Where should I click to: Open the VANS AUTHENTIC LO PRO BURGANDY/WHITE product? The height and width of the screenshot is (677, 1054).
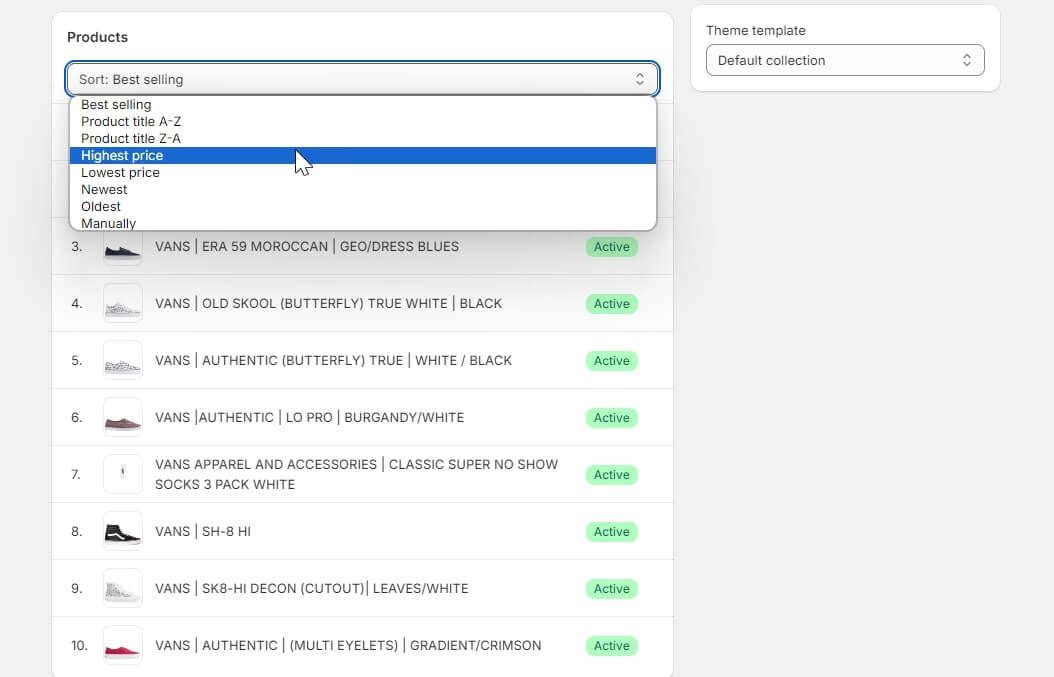[x=308, y=417]
